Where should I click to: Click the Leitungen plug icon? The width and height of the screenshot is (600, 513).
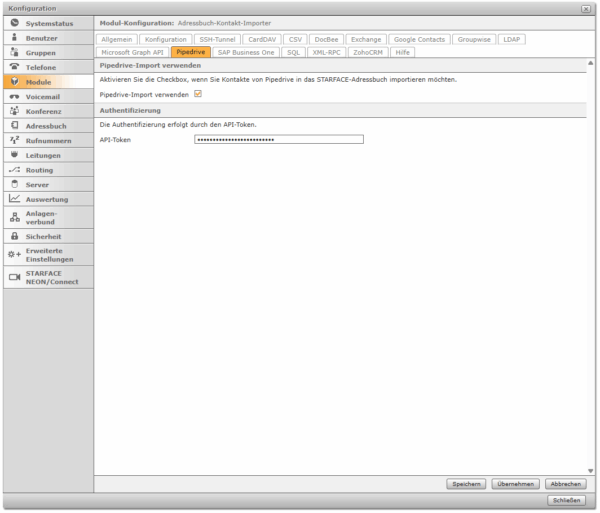coord(15,155)
